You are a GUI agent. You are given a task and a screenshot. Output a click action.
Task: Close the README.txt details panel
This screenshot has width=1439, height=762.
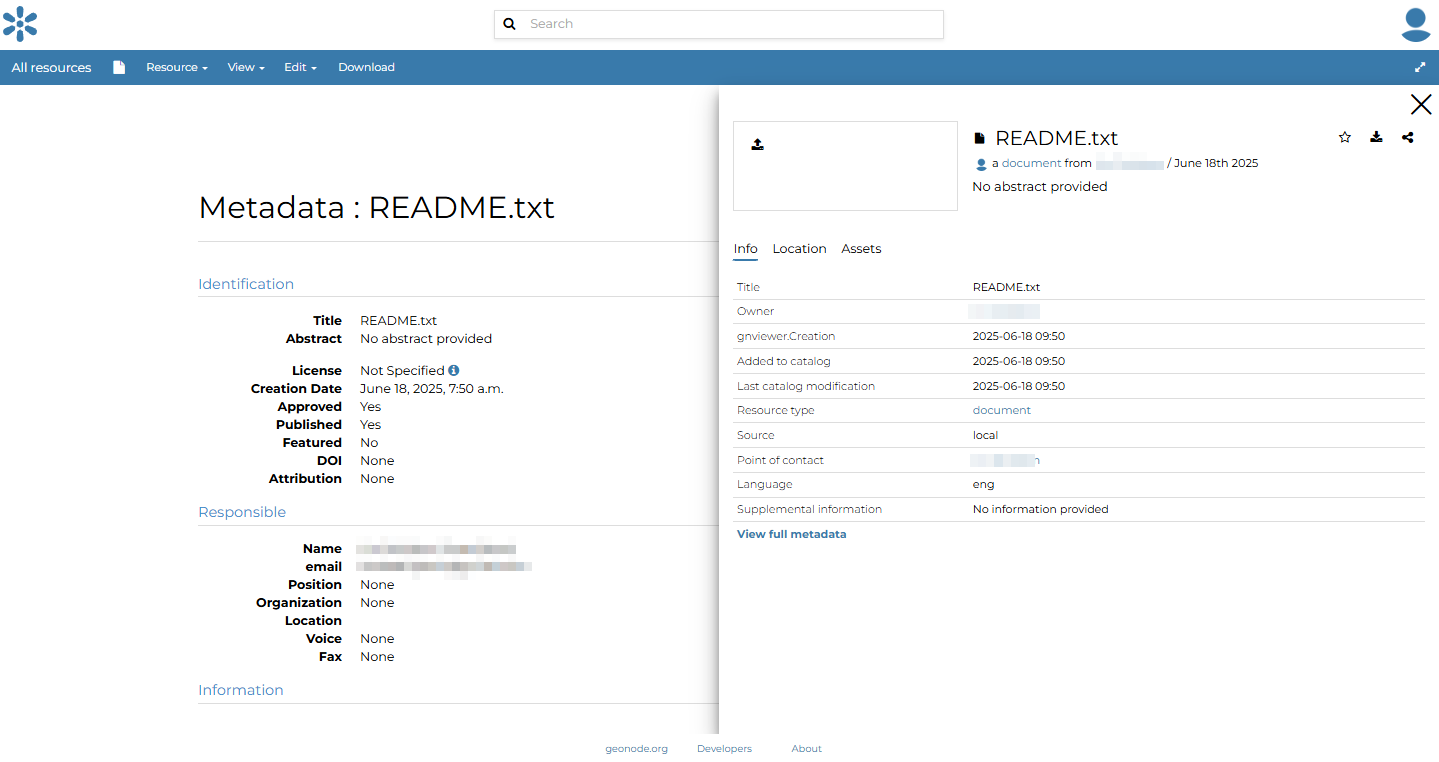click(1420, 104)
